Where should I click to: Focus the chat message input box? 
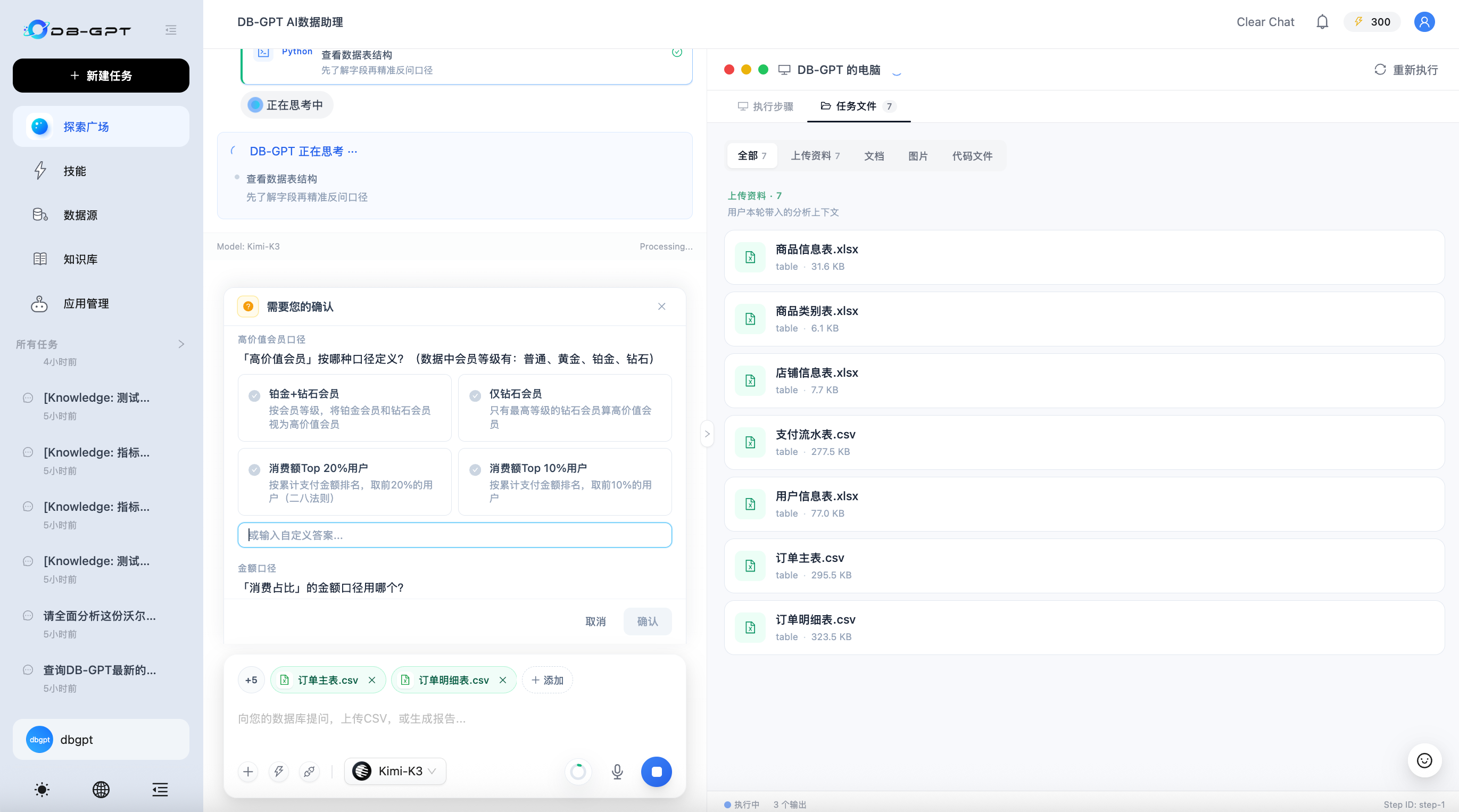coord(455,718)
